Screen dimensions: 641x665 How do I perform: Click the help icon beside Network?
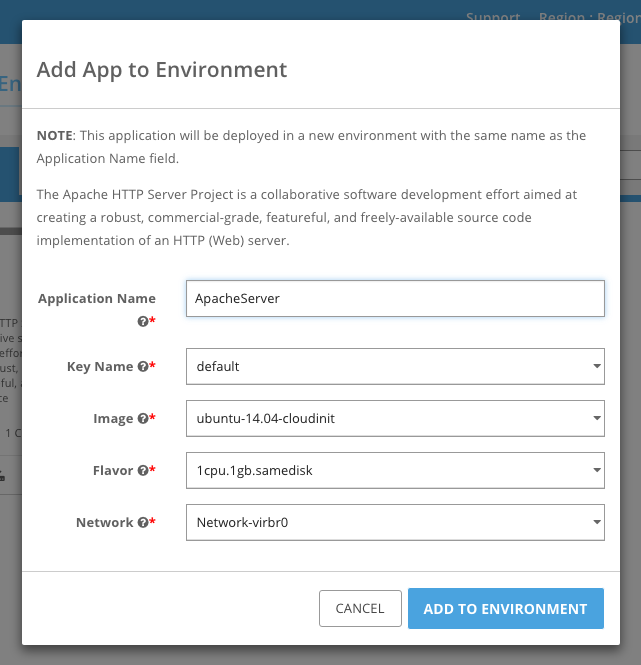143,523
